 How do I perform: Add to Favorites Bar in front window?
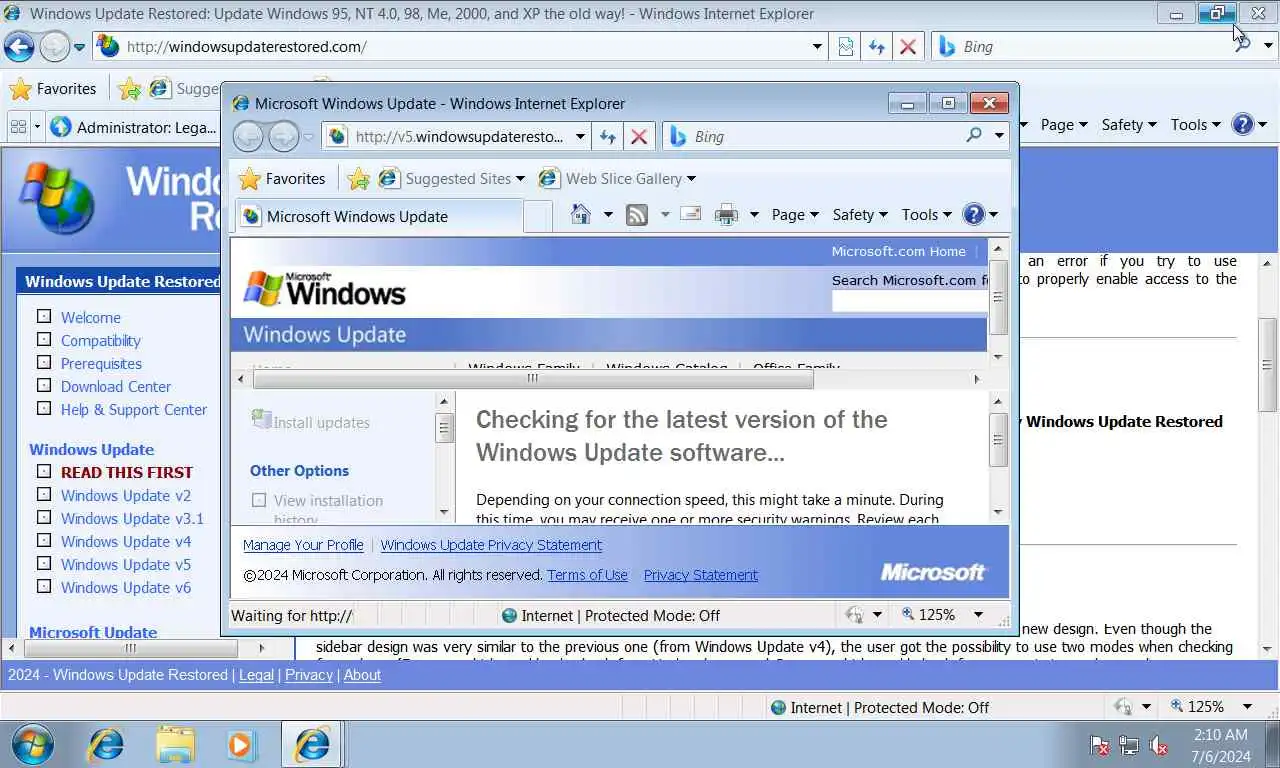click(358, 179)
